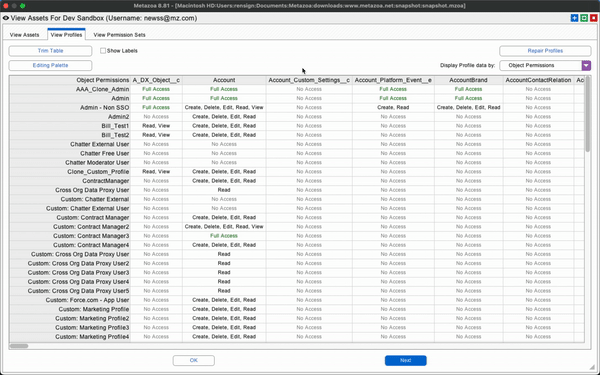Image resolution: width=600 pixels, height=375 pixels.
Task: Select the Custom: Chatter External row header
Action: point(70,199)
